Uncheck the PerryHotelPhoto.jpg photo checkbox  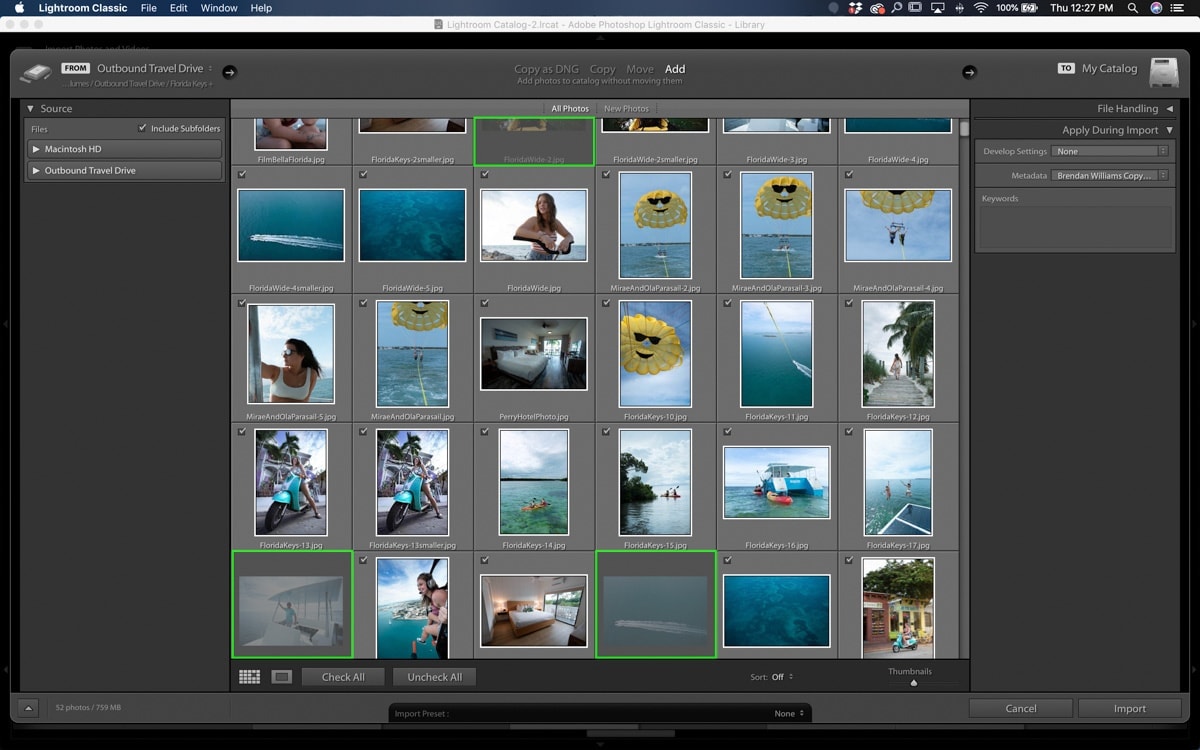485,303
